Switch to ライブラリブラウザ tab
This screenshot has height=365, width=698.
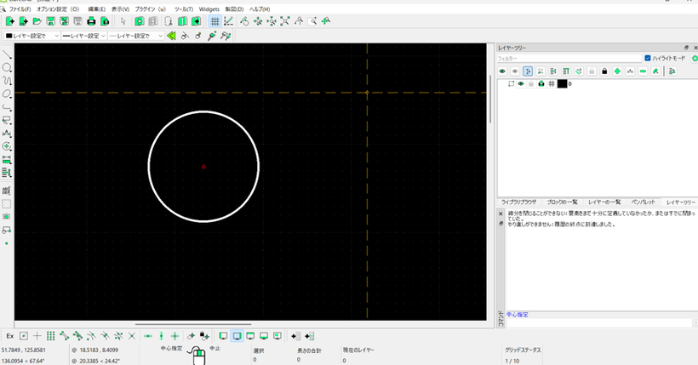click(x=519, y=202)
